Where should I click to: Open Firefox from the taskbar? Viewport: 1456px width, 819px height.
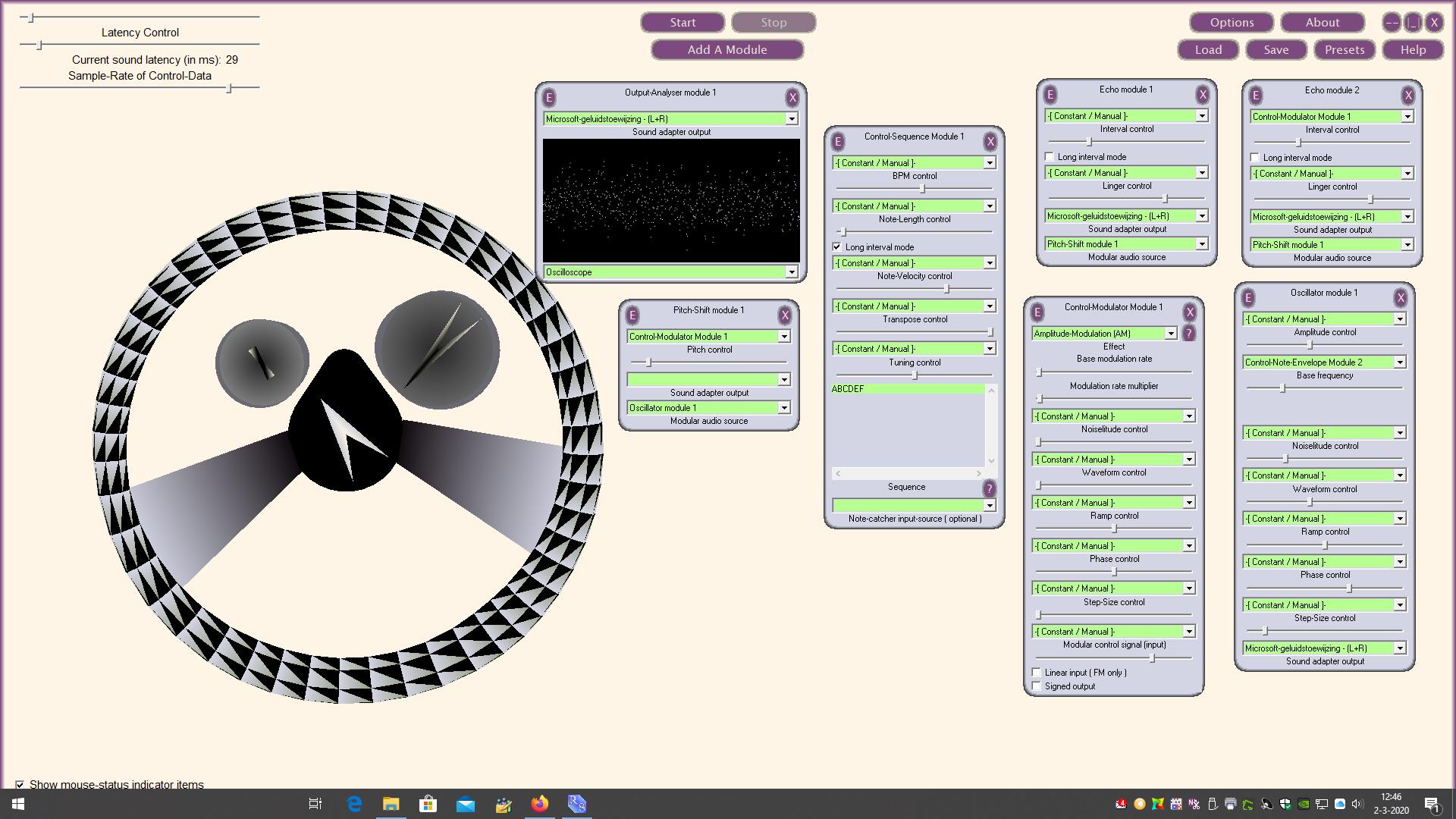click(x=540, y=804)
